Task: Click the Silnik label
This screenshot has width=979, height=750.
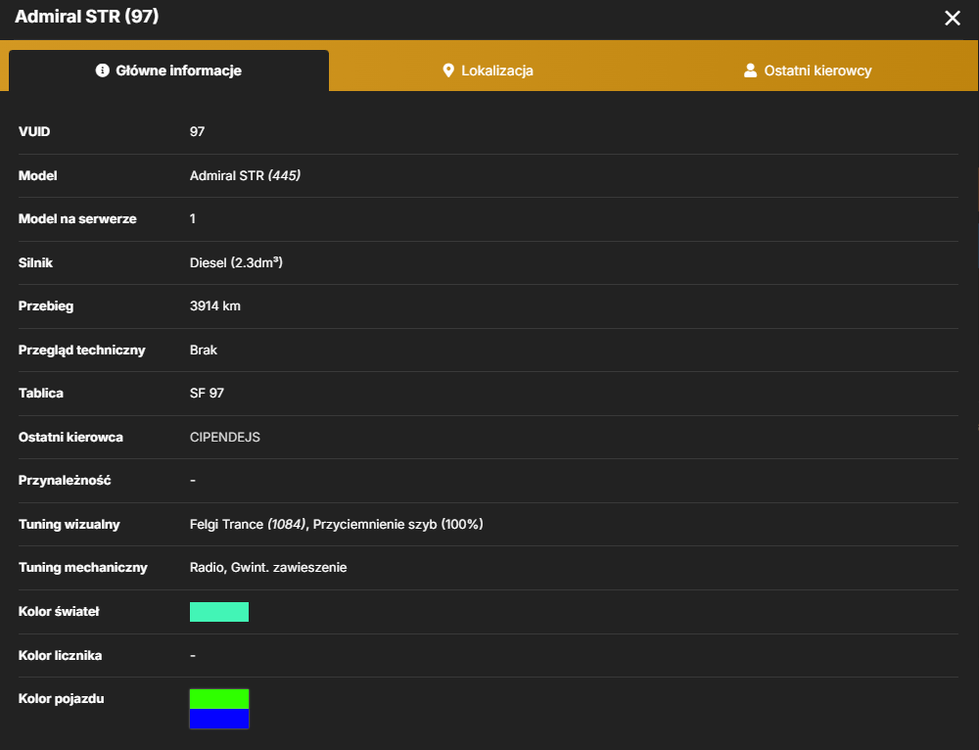Action: (x=36, y=262)
